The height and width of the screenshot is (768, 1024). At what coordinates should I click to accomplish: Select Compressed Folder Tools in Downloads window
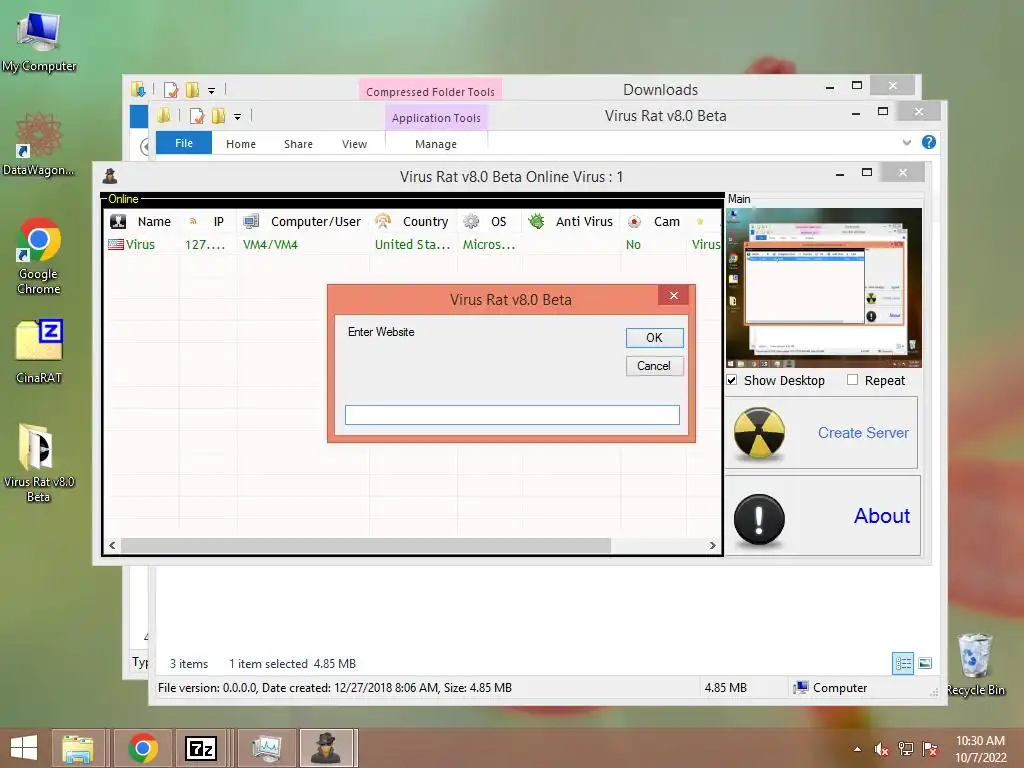[x=430, y=91]
